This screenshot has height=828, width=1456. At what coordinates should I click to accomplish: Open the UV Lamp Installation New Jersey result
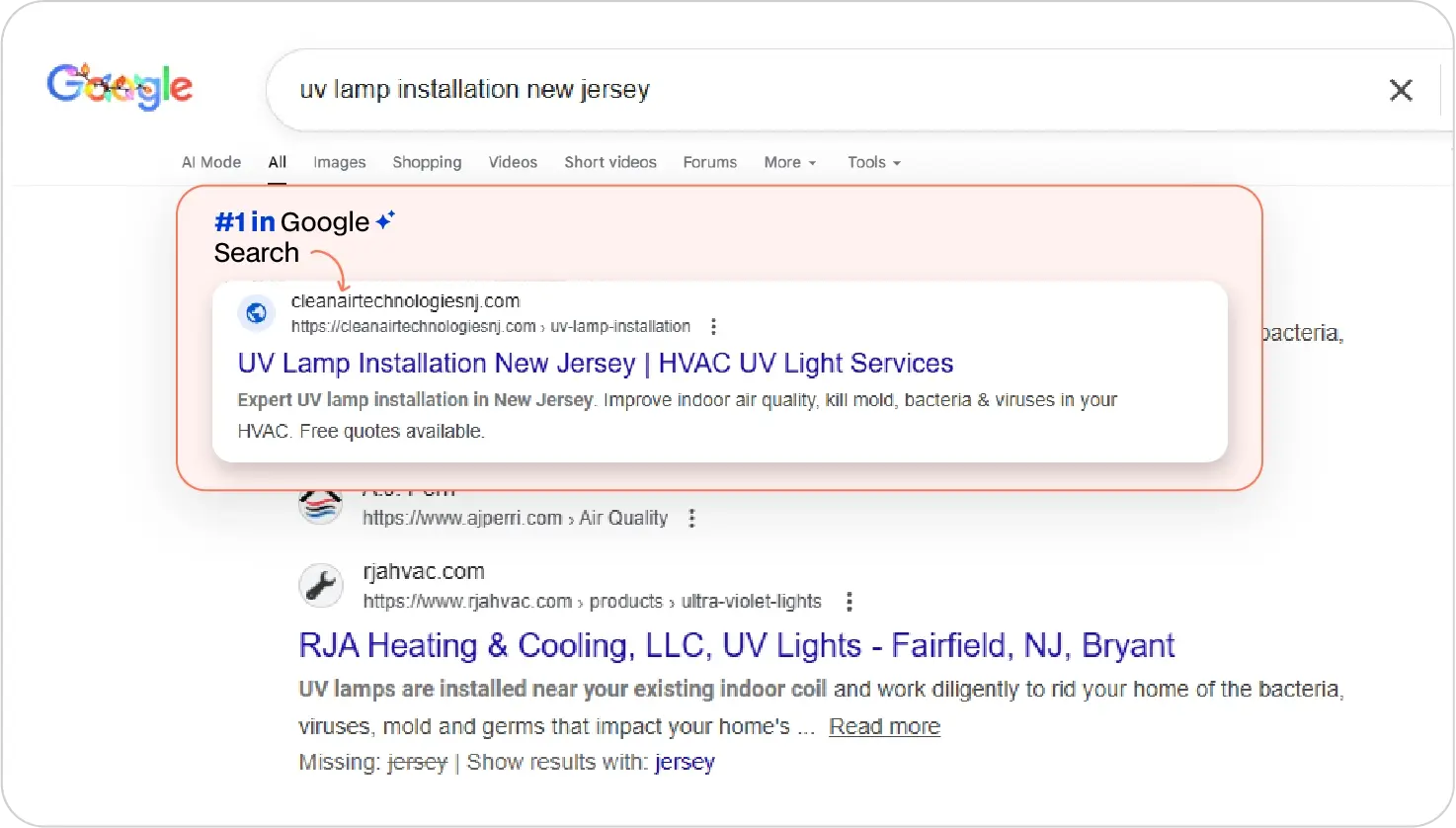click(x=595, y=364)
